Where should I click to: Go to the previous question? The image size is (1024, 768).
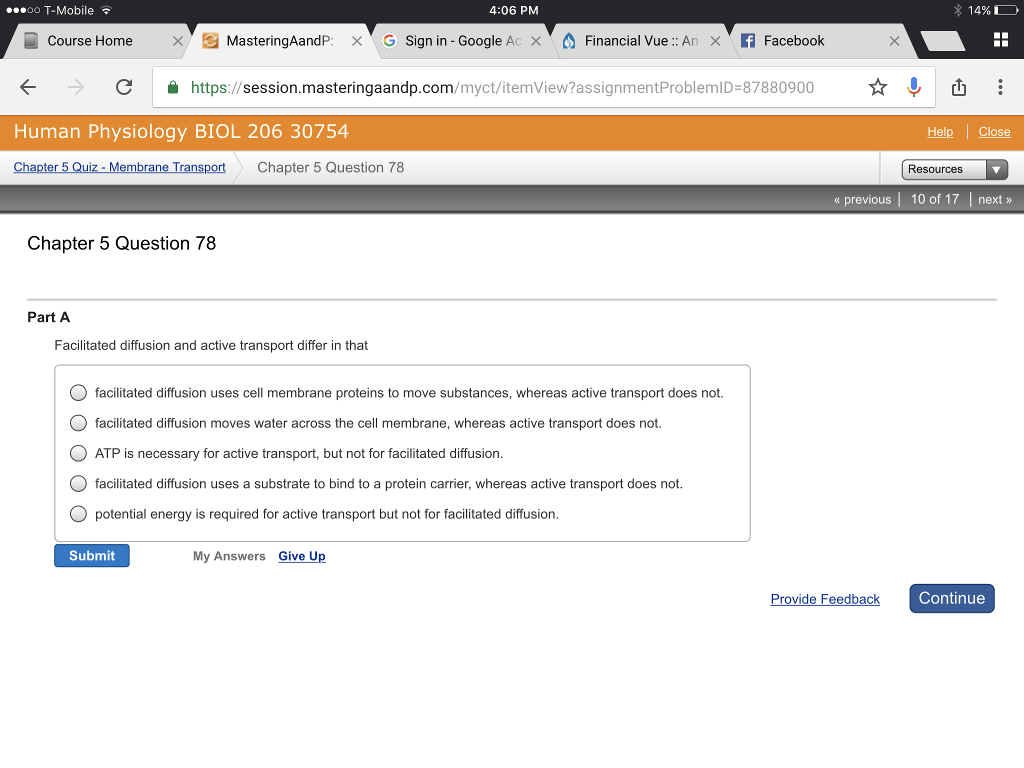862,199
